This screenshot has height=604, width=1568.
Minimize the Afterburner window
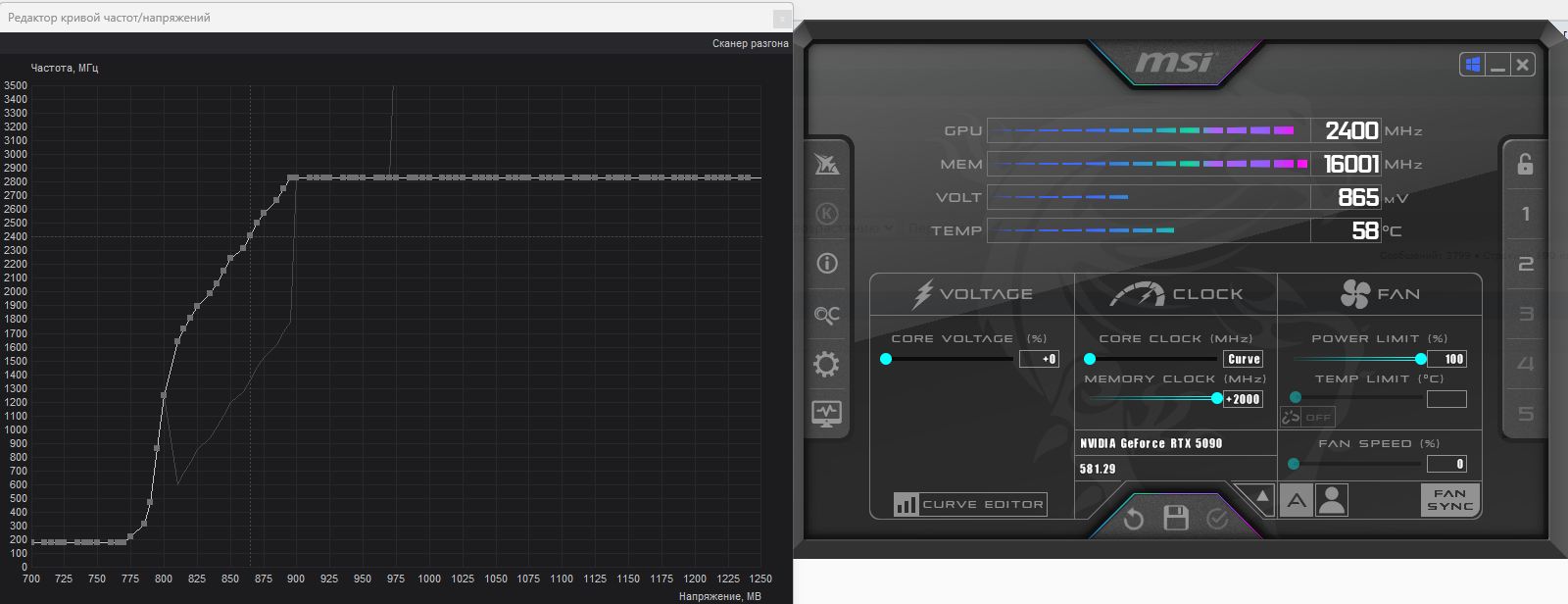coord(1497,65)
